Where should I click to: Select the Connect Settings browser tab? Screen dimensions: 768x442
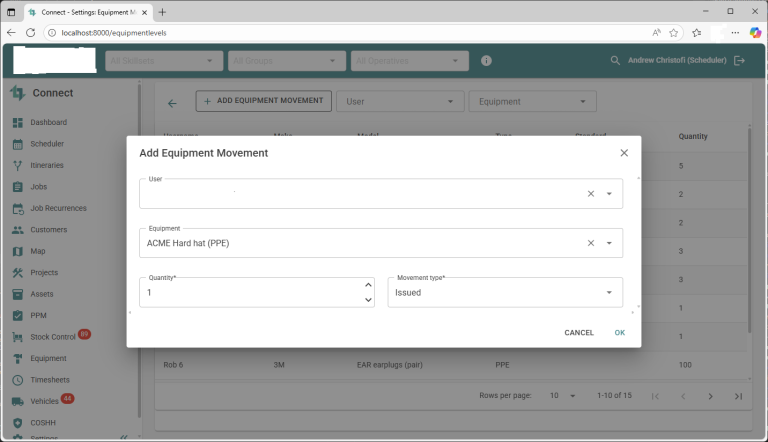[x=88, y=12]
